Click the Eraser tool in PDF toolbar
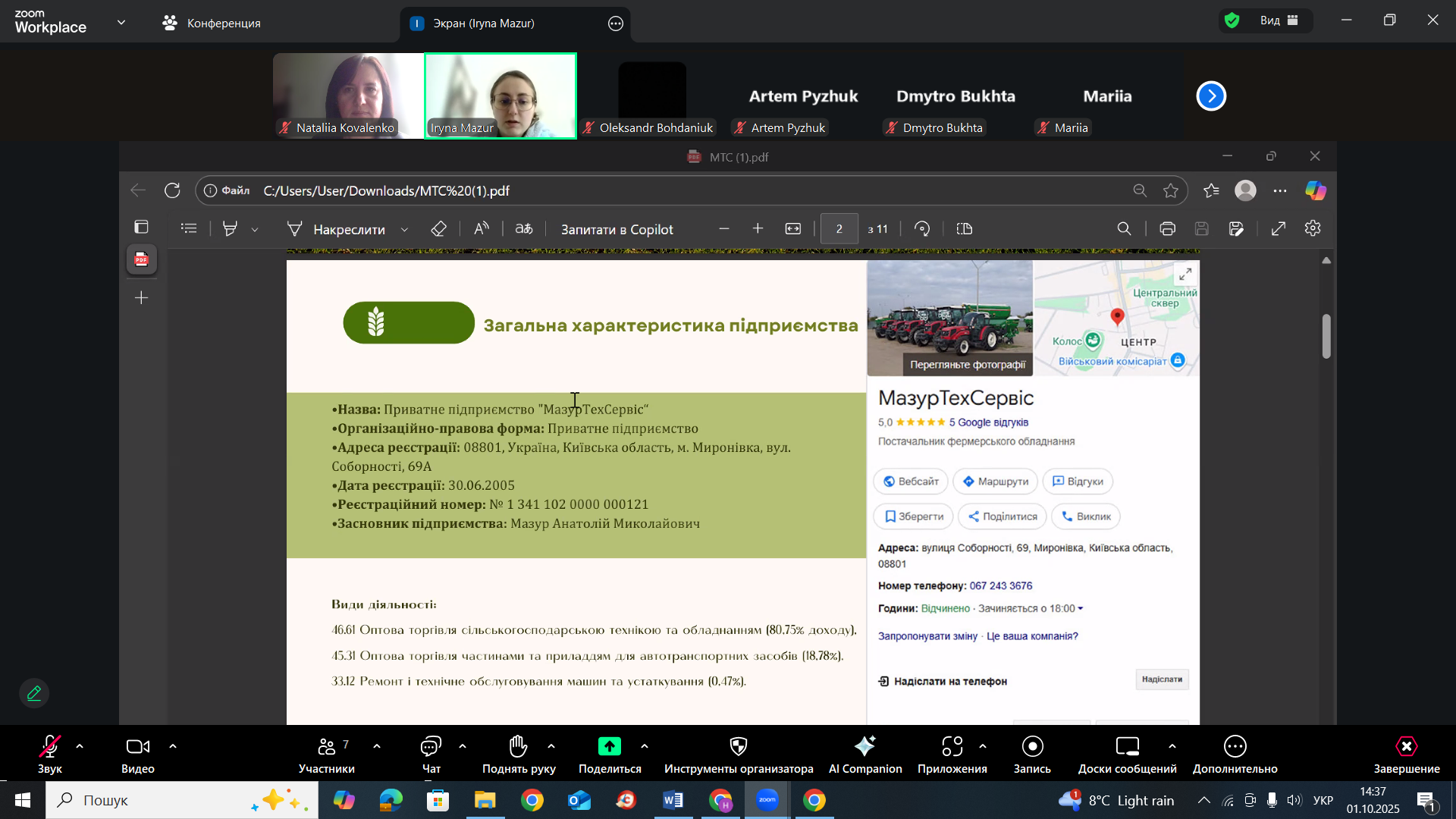The width and height of the screenshot is (1456, 819). 438,229
